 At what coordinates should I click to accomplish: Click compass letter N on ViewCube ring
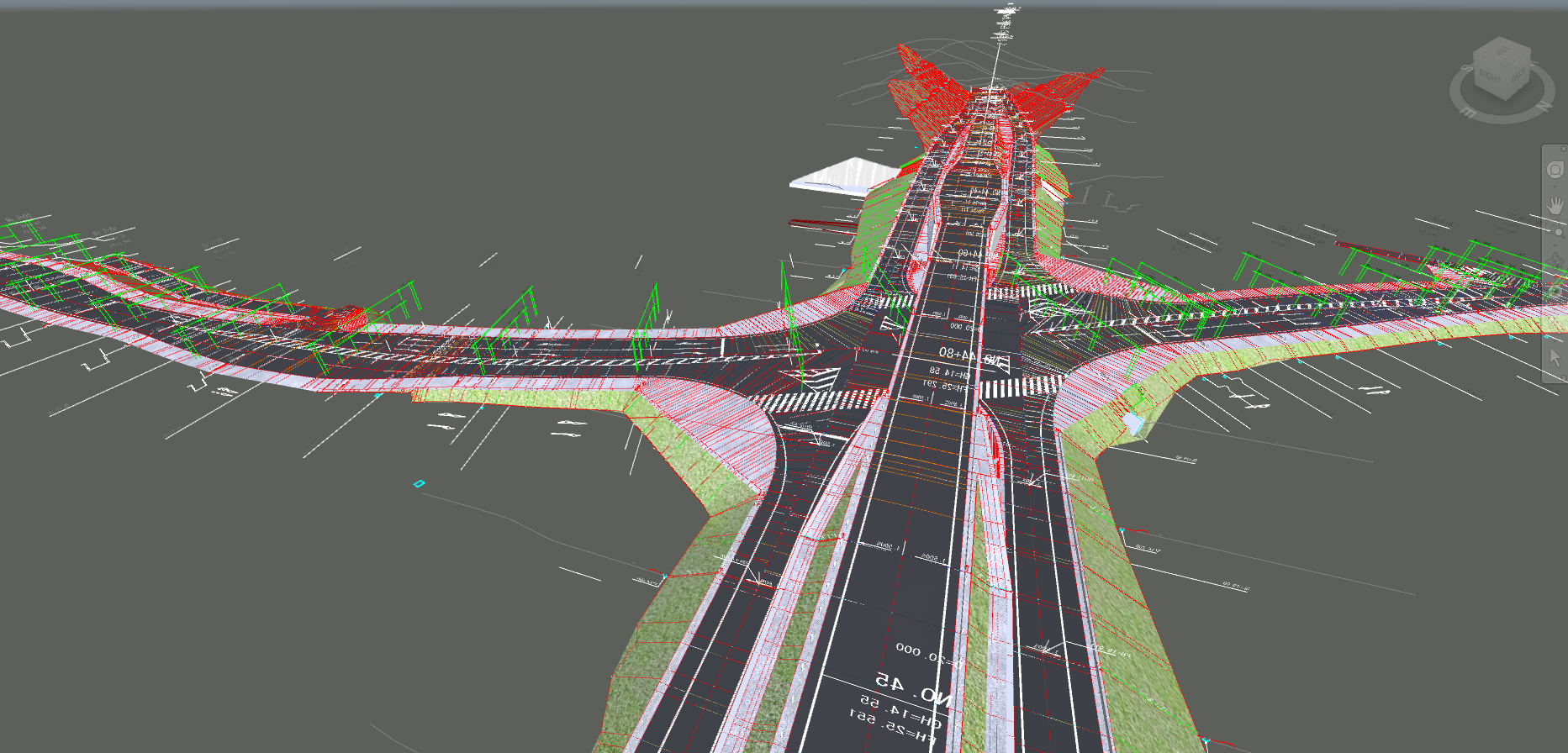pos(1544,107)
